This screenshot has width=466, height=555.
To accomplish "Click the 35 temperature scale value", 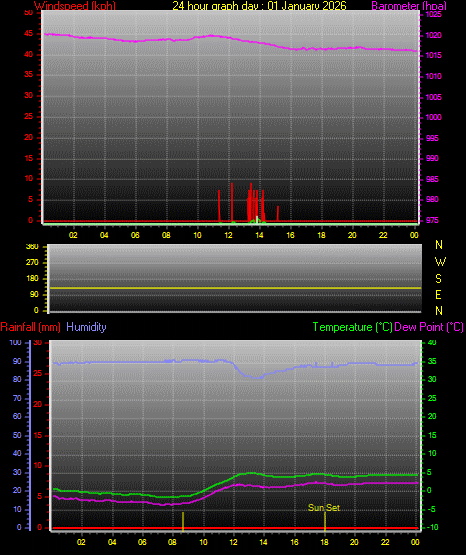I will tap(432, 361).
